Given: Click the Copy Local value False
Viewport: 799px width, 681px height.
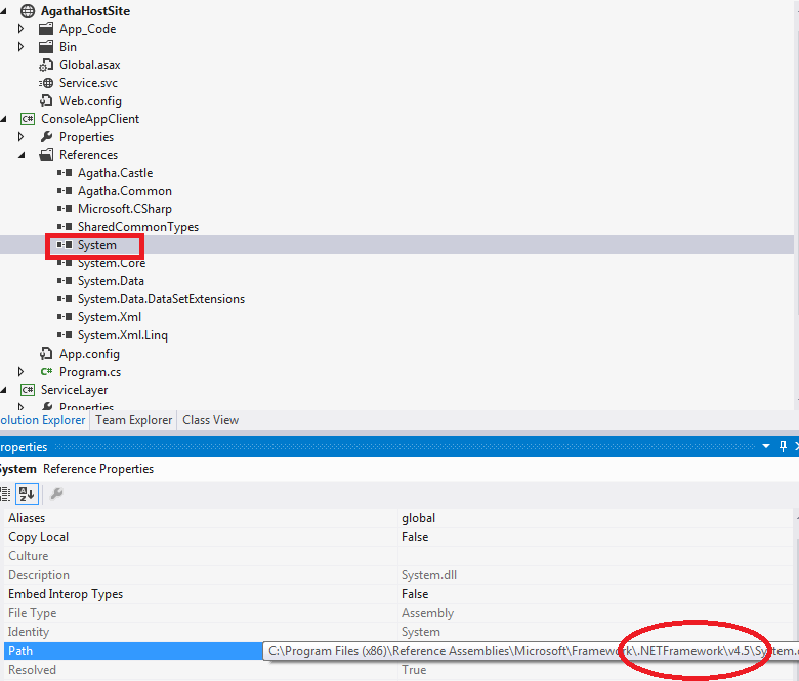Looking at the screenshot, I should pyautogui.click(x=415, y=537).
